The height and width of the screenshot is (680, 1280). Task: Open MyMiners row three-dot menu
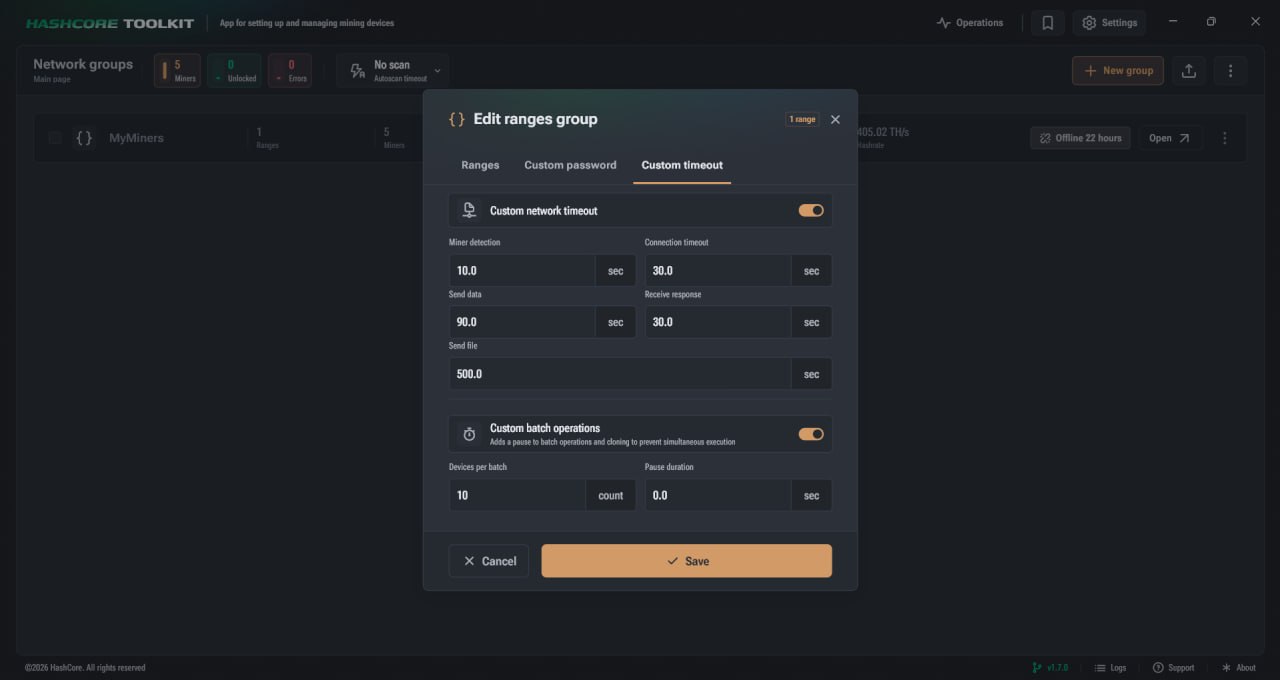click(1225, 138)
